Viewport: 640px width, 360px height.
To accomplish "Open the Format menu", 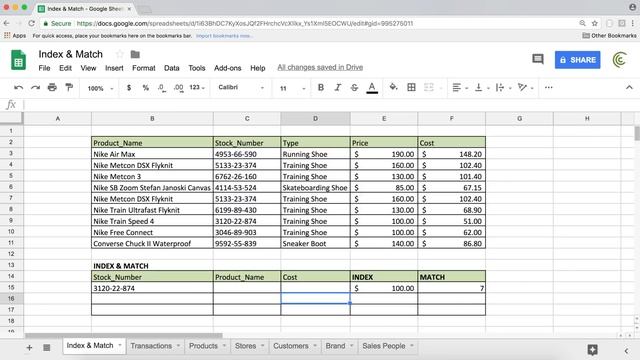I will (x=144, y=68).
